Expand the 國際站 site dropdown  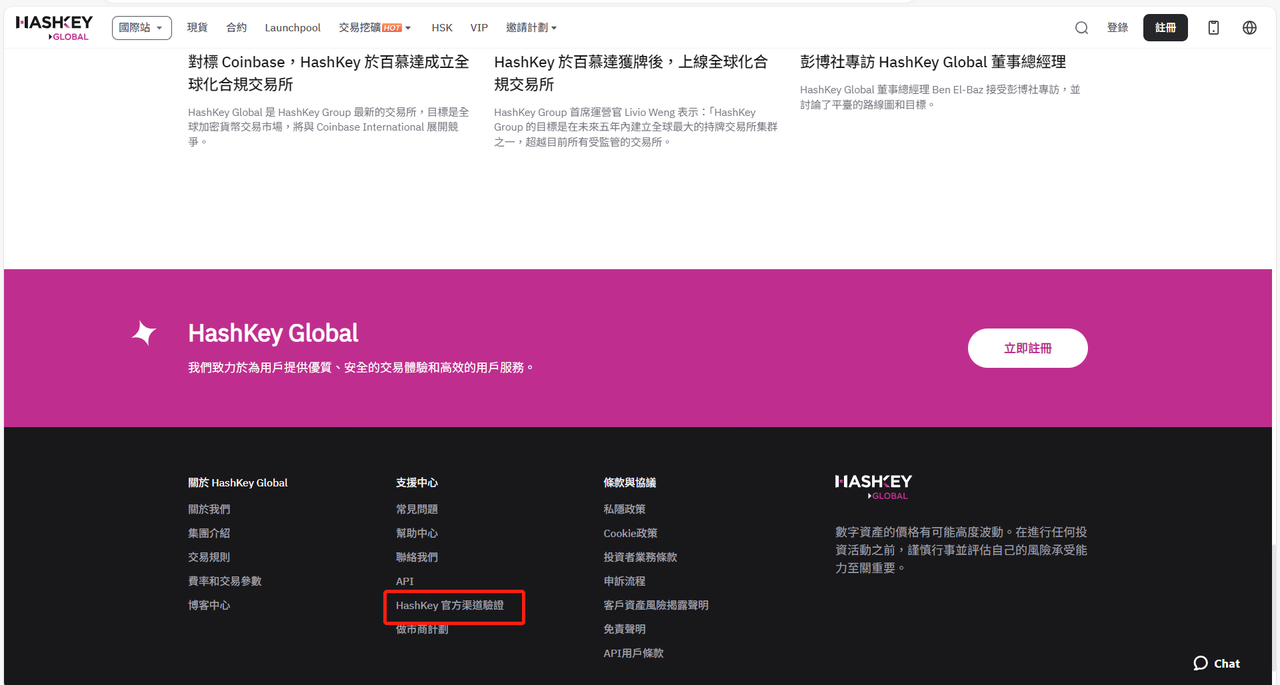click(141, 28)
